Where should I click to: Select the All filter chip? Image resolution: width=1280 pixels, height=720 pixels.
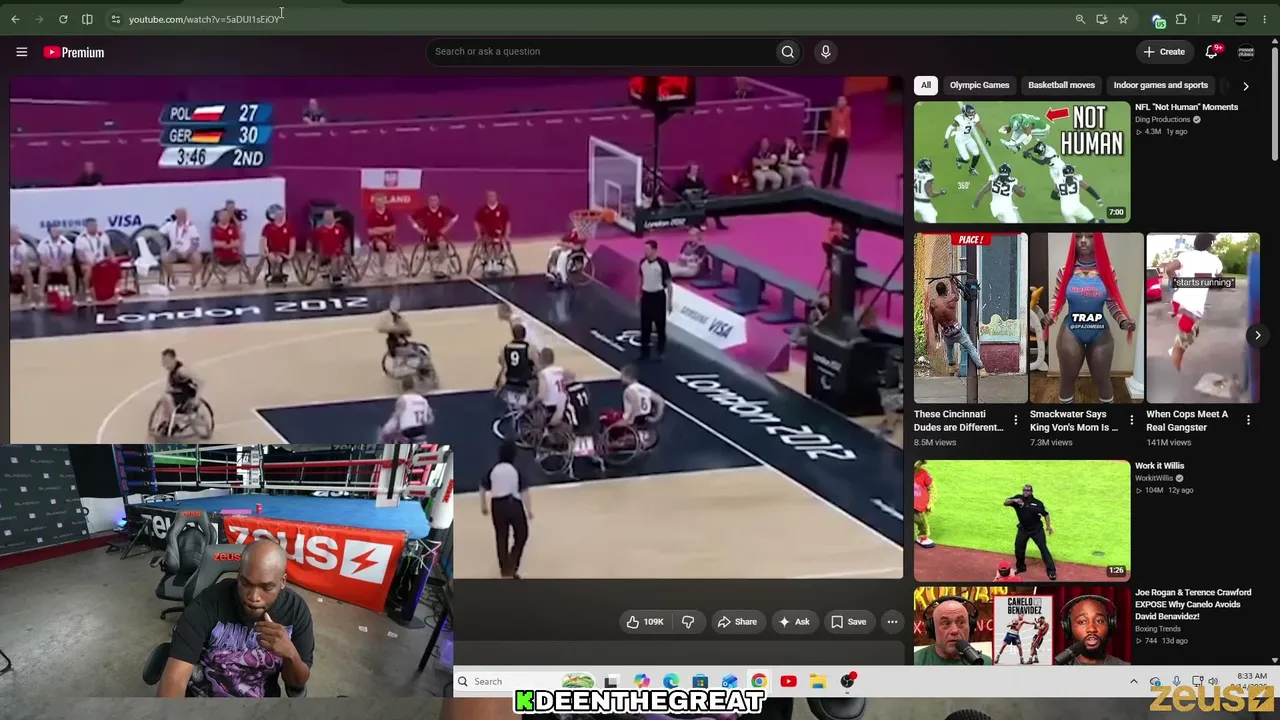926,85
